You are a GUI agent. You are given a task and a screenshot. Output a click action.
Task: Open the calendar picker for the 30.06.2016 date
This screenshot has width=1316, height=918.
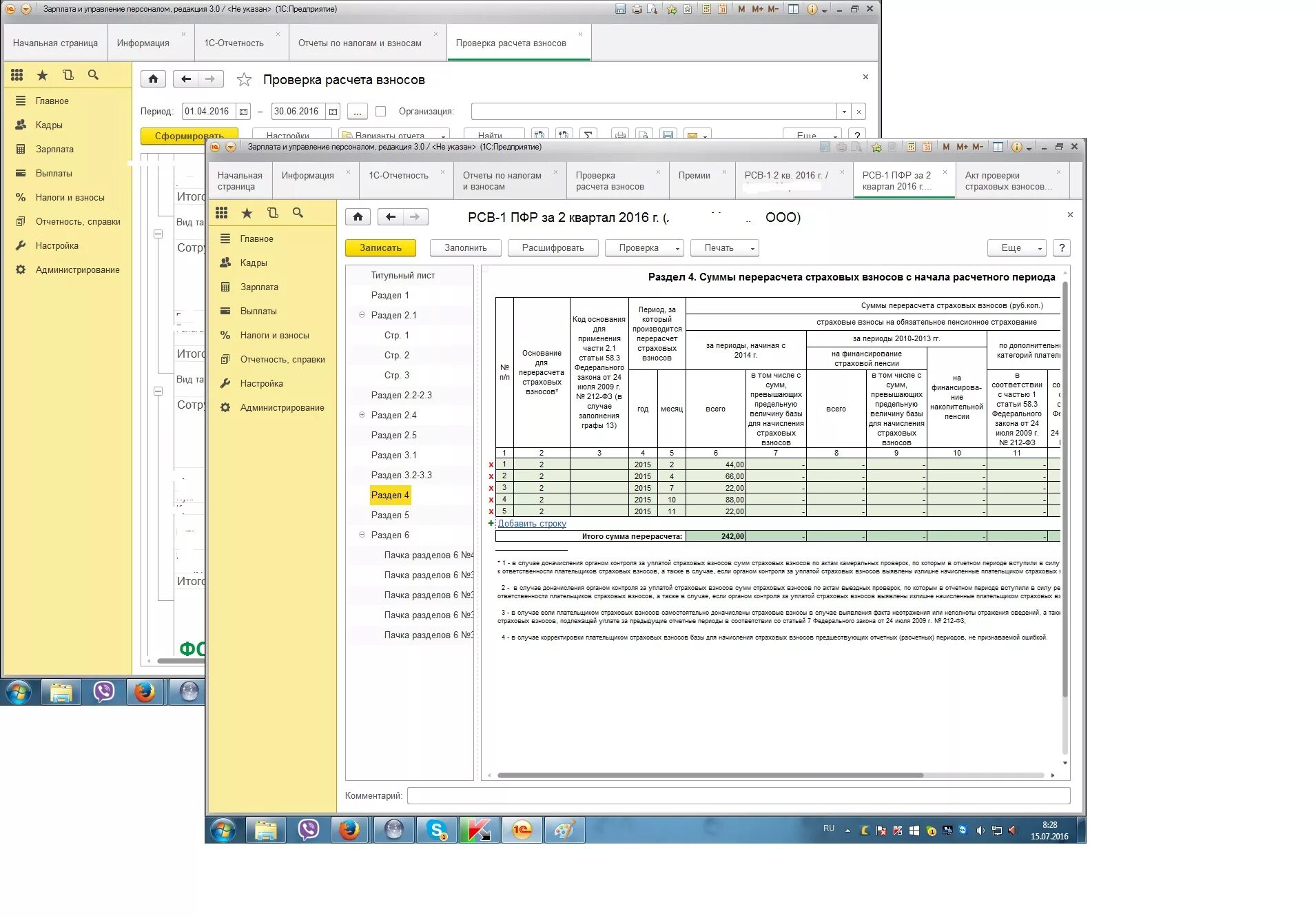[x=333, y=112]
